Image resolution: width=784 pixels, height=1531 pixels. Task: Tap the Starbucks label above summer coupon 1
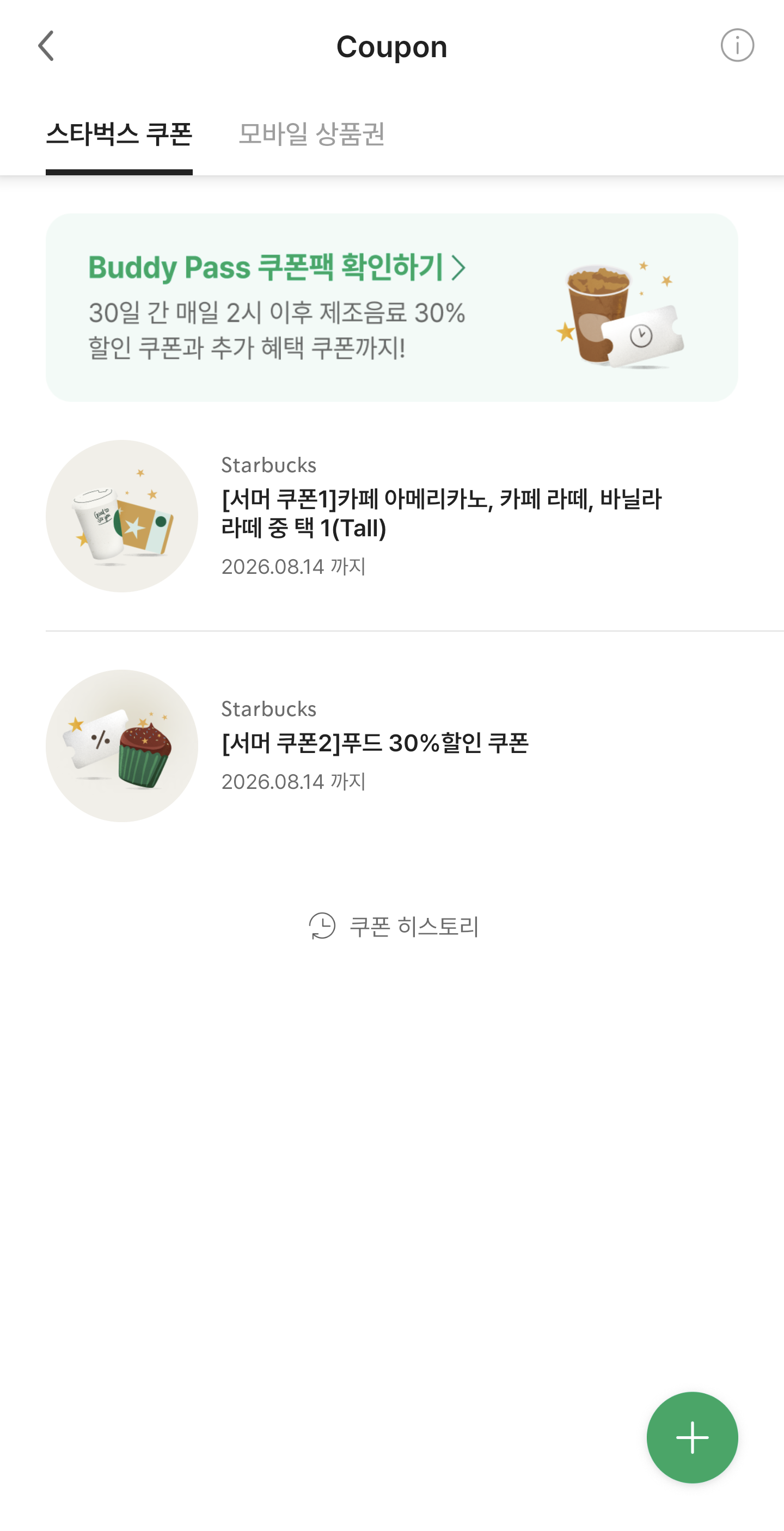click(x=268, y=465)
